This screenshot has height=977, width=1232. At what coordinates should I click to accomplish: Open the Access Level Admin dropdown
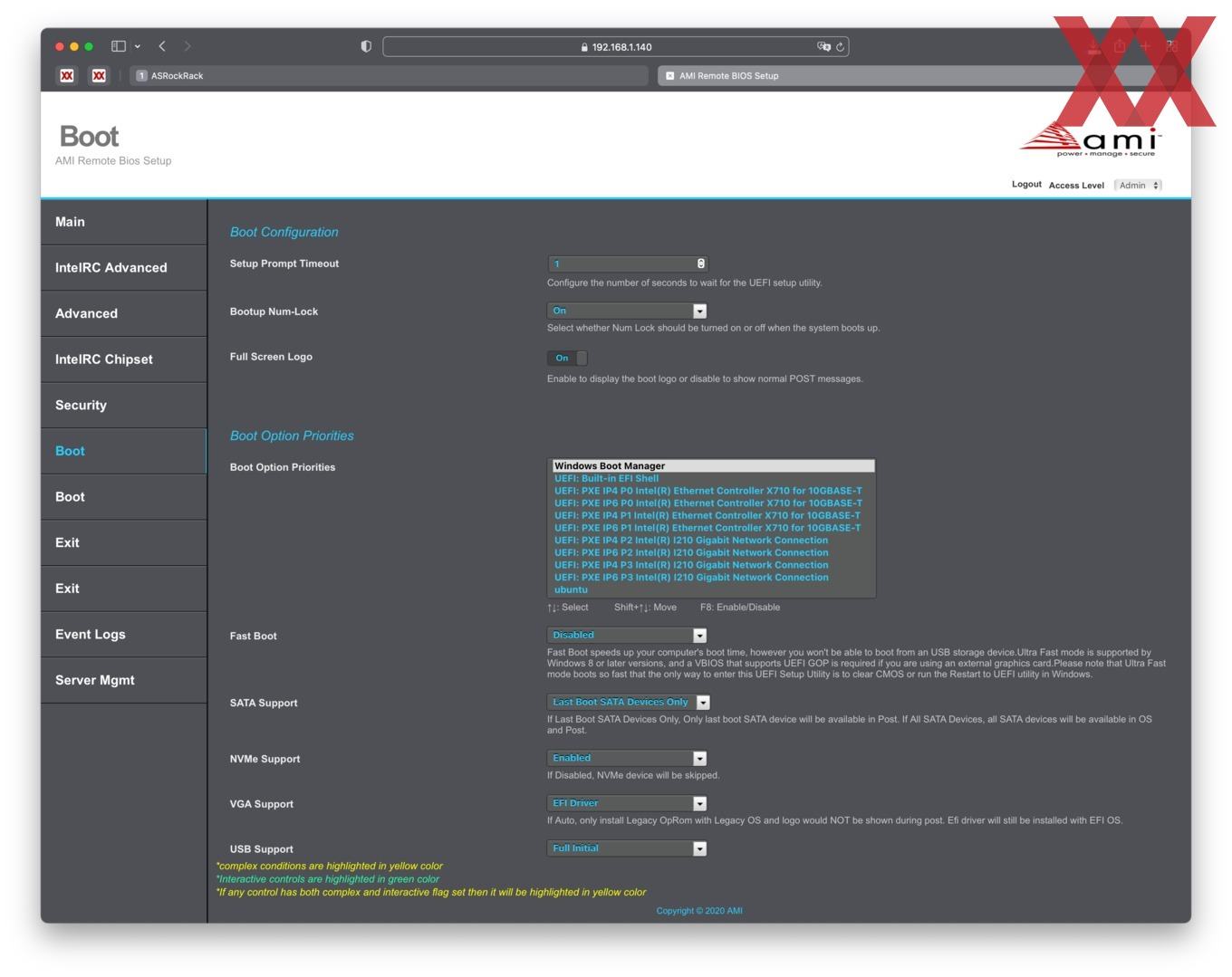[1138, 185]
